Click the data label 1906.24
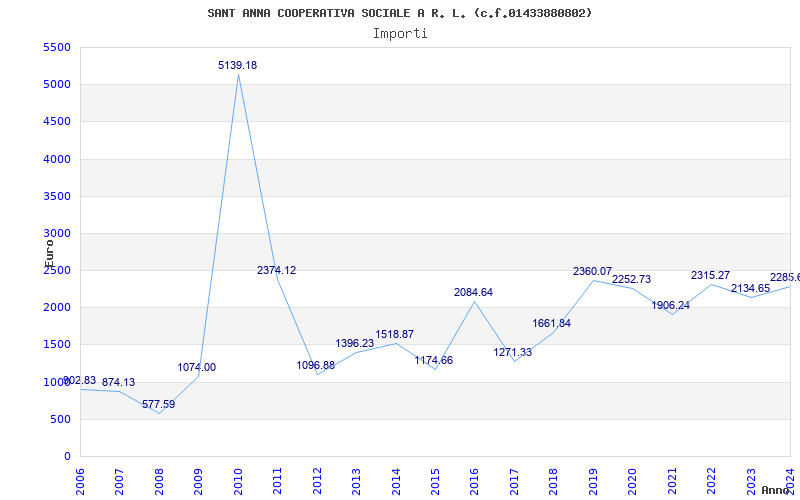Viewport: 800px width, 500px height. tap(670, 305)
